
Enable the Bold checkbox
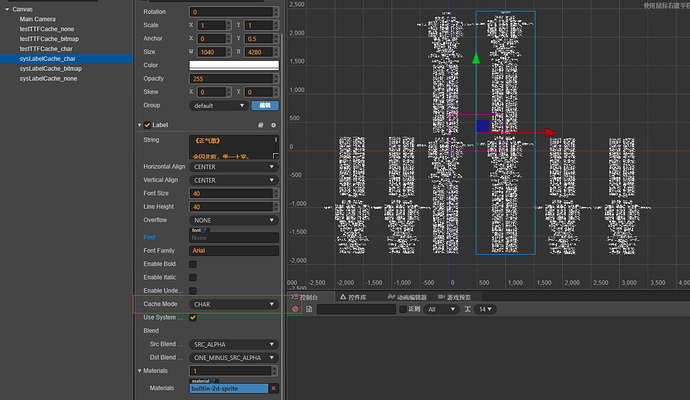[x=193, y=264]
